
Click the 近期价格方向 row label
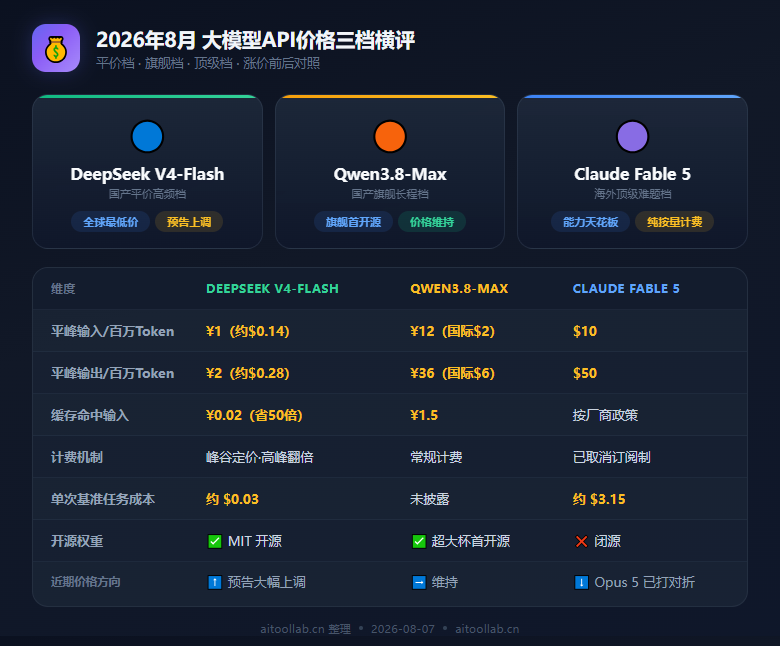86,582
